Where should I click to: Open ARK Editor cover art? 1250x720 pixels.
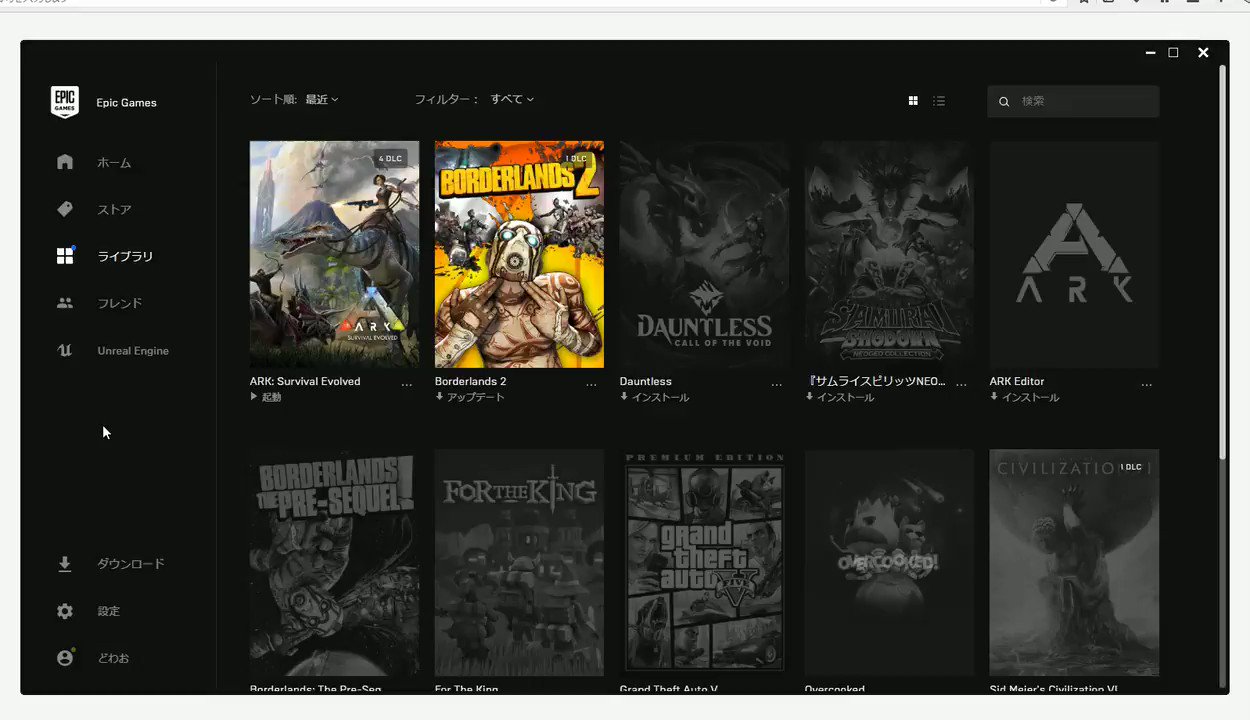(x=1074, y=254)
